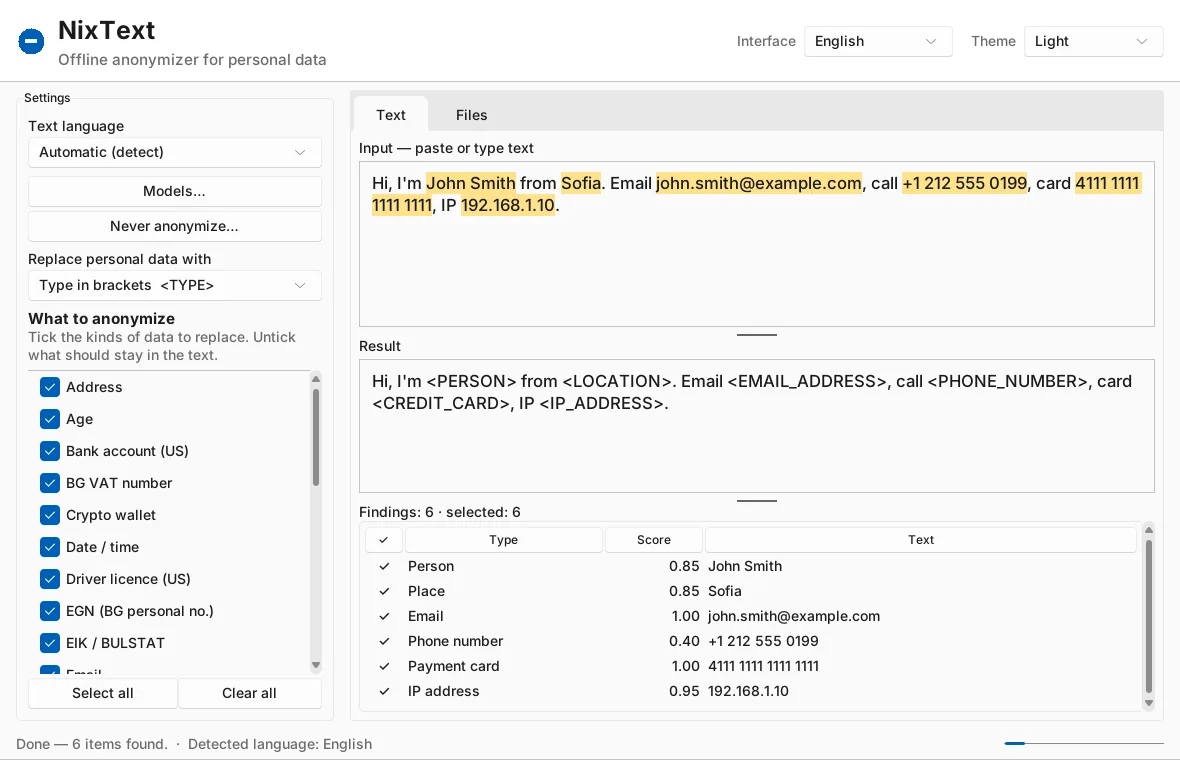Open the Theme dropdown set to Light
Screen dimensions: 1180x760
pos(1093,41)
